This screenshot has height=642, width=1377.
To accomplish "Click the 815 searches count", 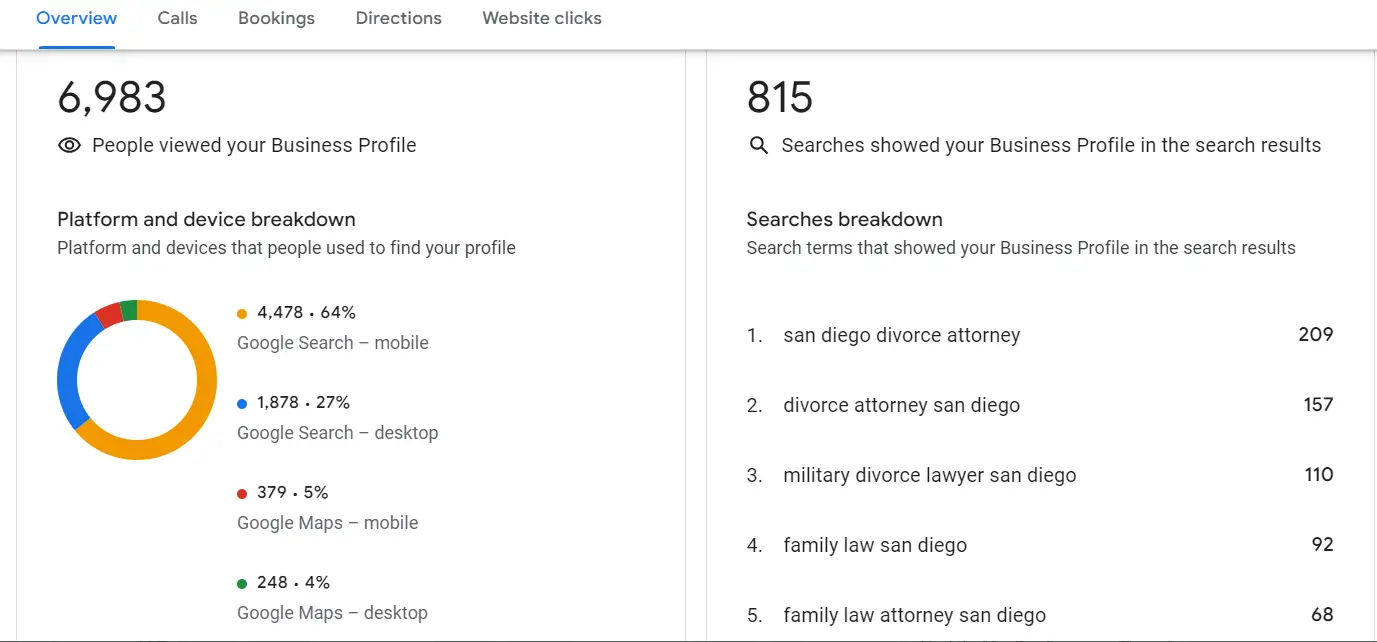I will tap(779, 97).
